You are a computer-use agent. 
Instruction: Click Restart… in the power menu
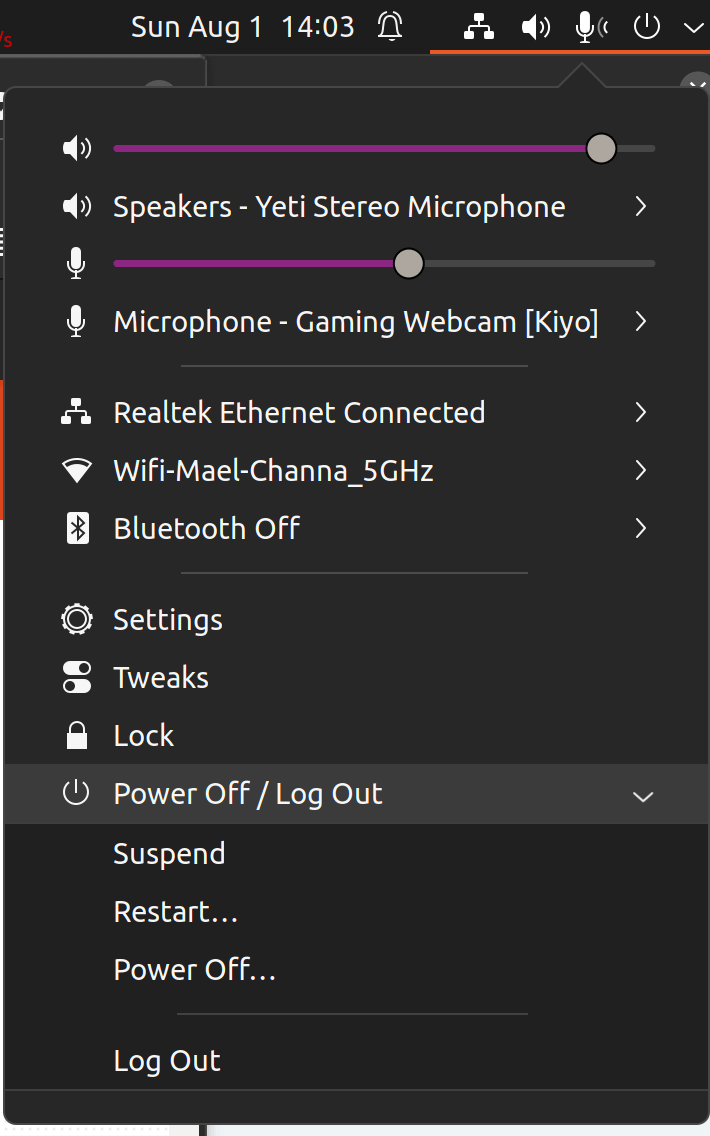[x=176, y=911]
